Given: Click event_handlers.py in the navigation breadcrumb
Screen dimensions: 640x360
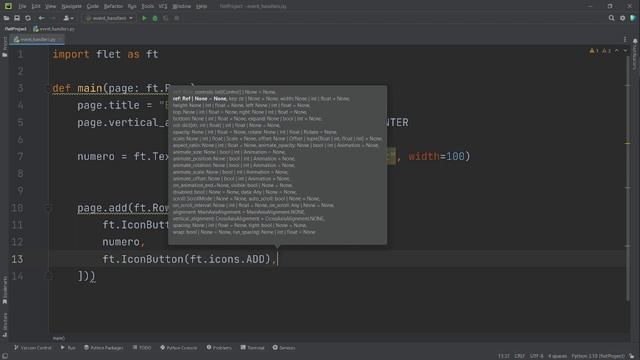Looking at the screenshot, I should click(54, 29).
